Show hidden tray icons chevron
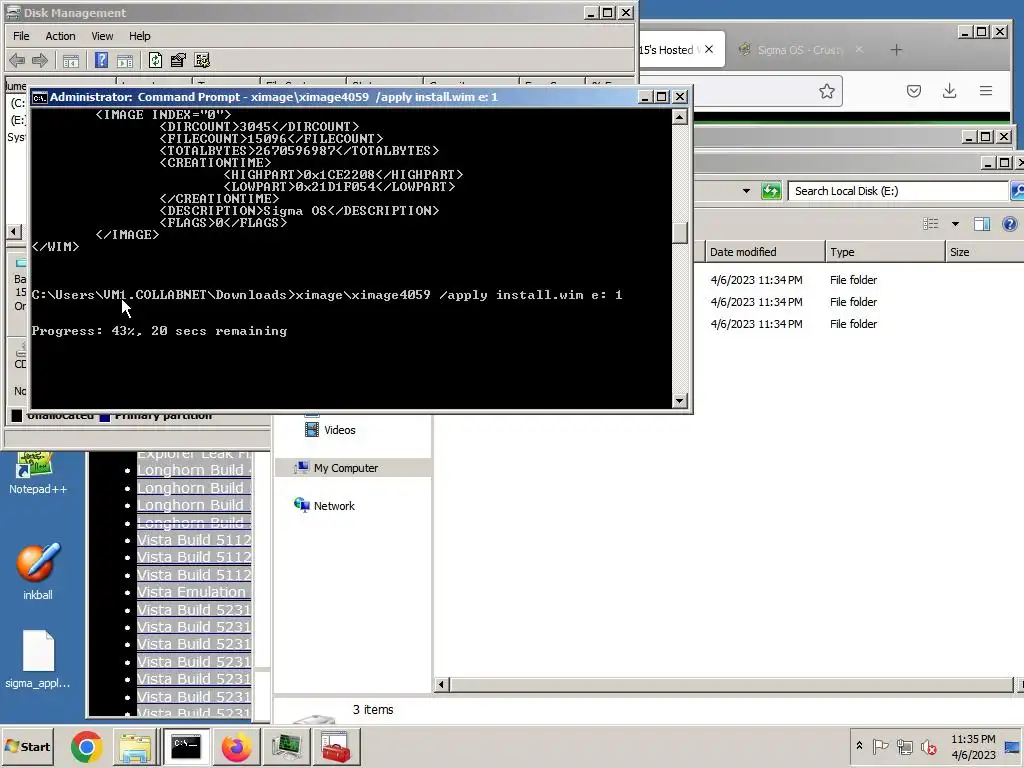This screenshot has width=1024, height=768. [x=859, y=746]
